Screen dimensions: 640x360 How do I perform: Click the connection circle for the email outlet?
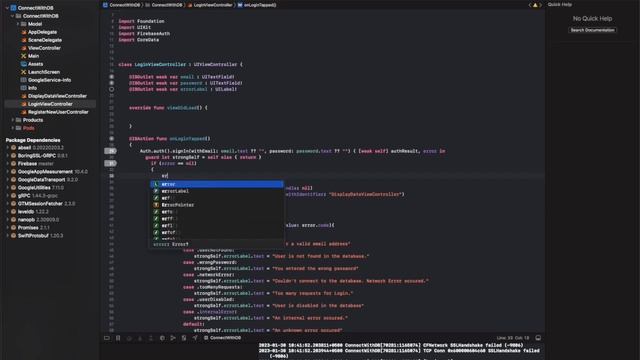click(111, 77)
